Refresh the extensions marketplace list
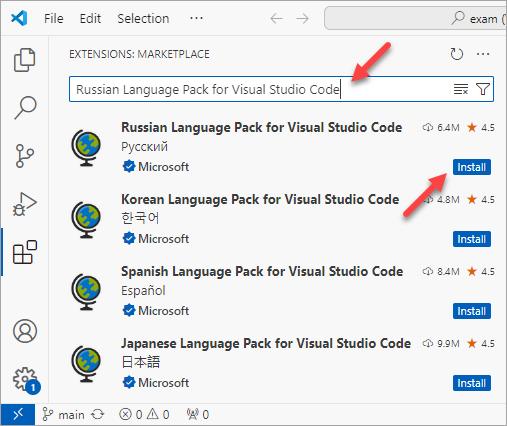The image size is (507, 426). click(456, 54)
